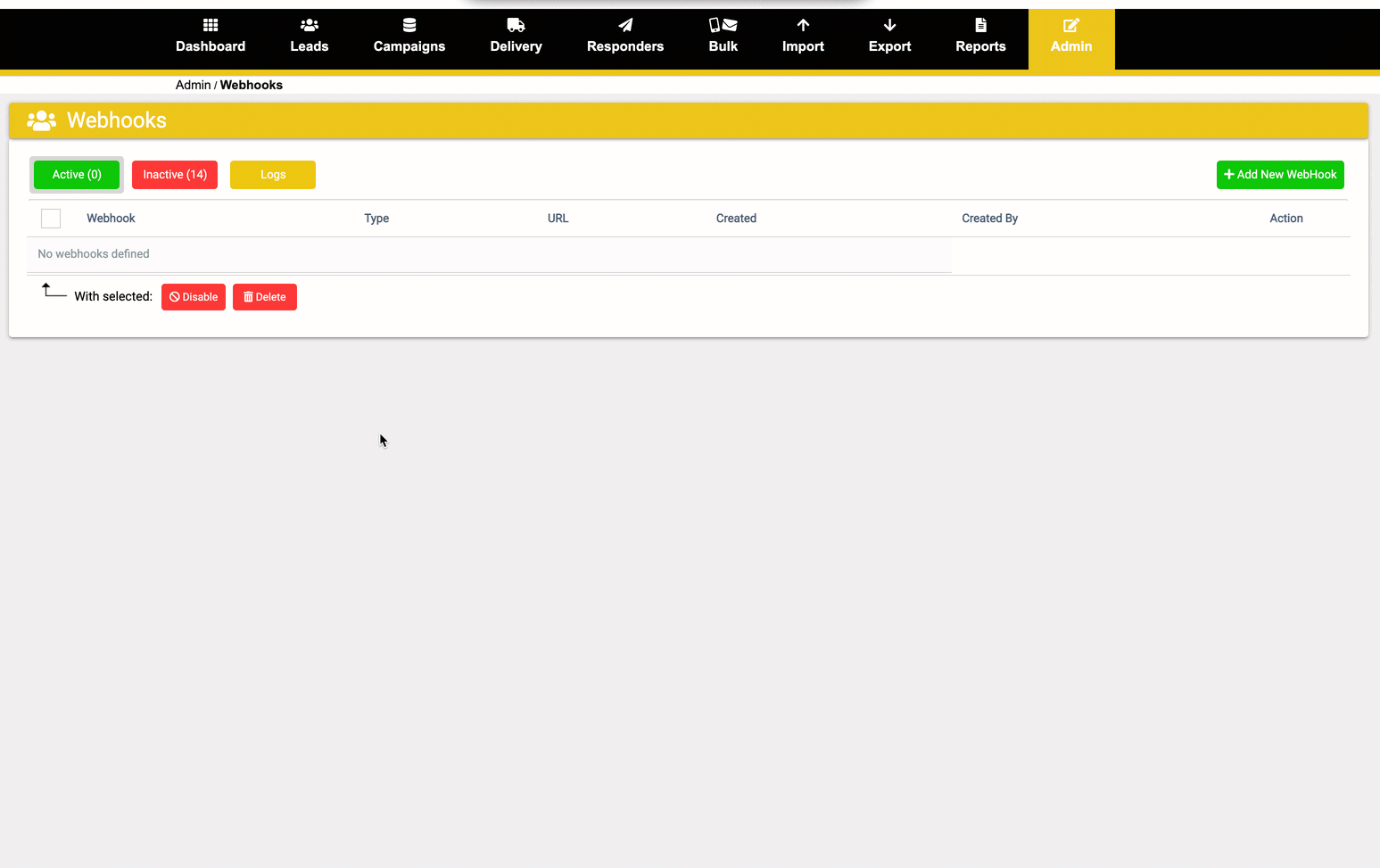This screenshot has width=1380, height=868.
Task: Click the Action column header
Action: click(1286, 219)
